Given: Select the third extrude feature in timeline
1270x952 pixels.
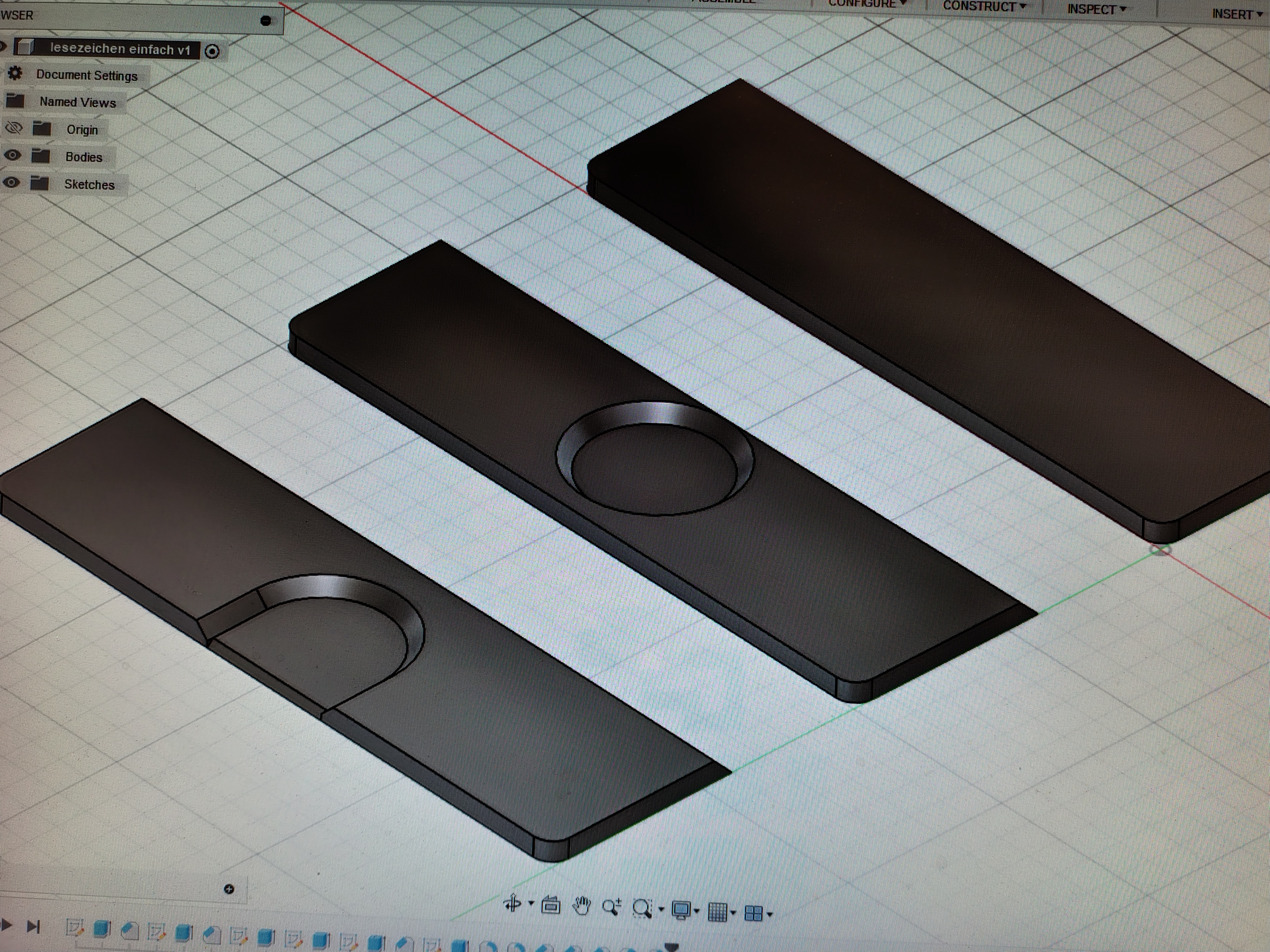Looking at the screenshot, I should point(266,938).
